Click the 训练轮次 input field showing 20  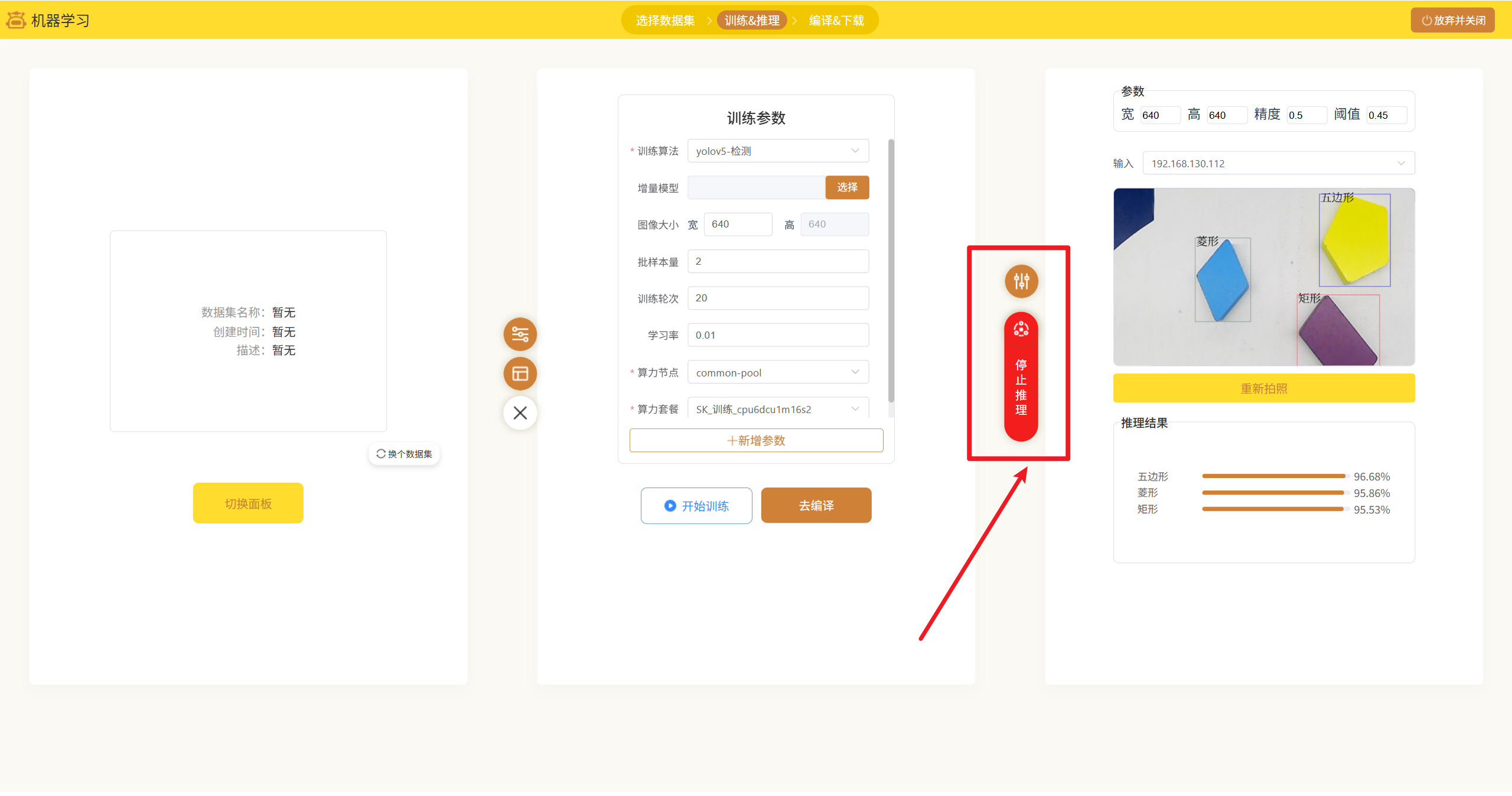click(x=777, y=298)
